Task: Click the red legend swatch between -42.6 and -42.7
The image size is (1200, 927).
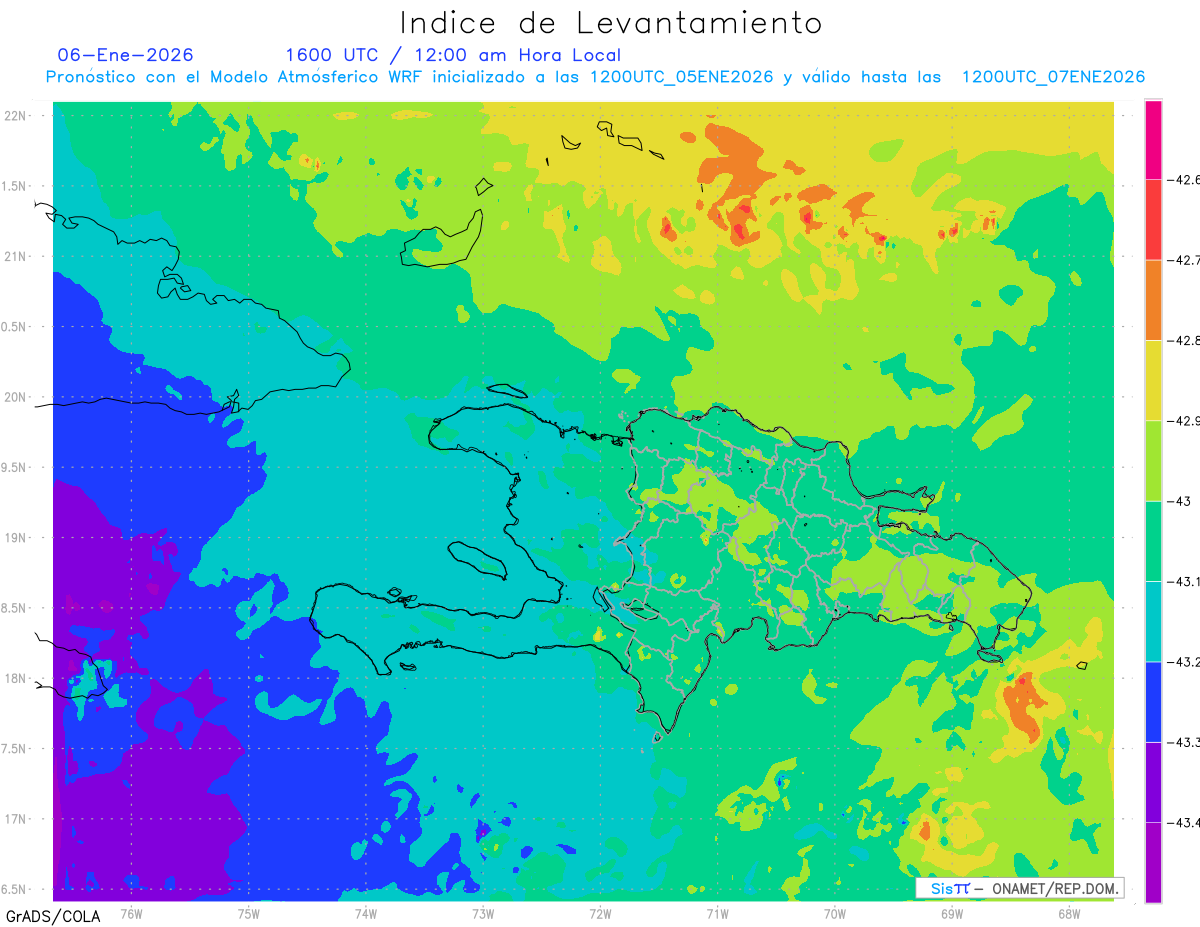Action: (1153, 220)
